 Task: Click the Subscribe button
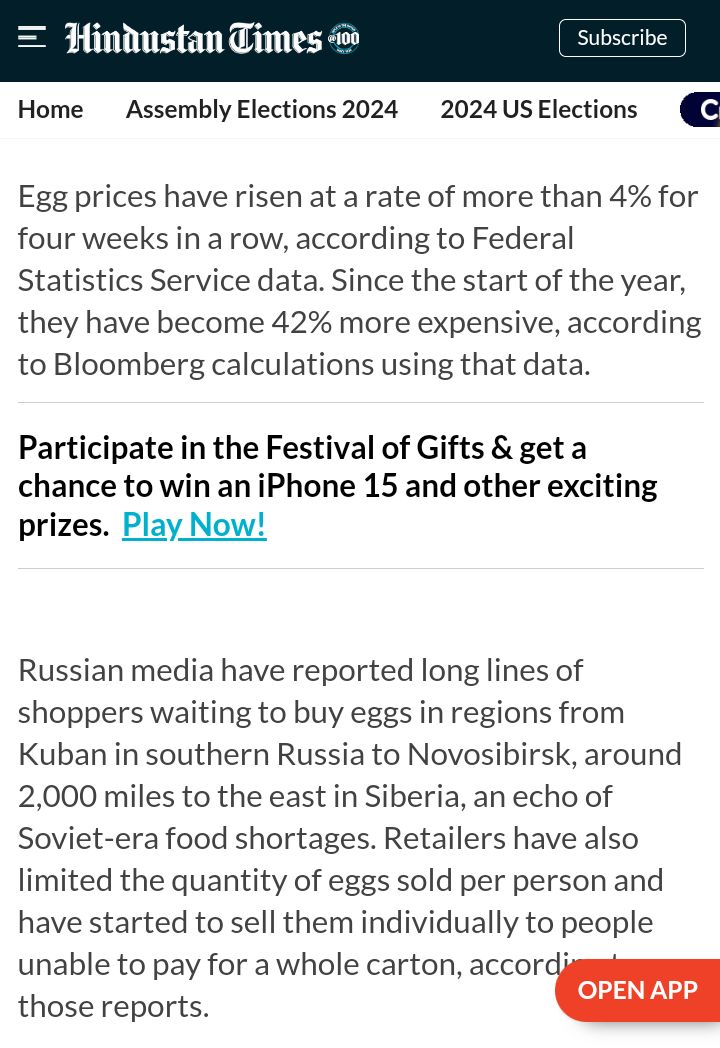click(x=622, y=38)
